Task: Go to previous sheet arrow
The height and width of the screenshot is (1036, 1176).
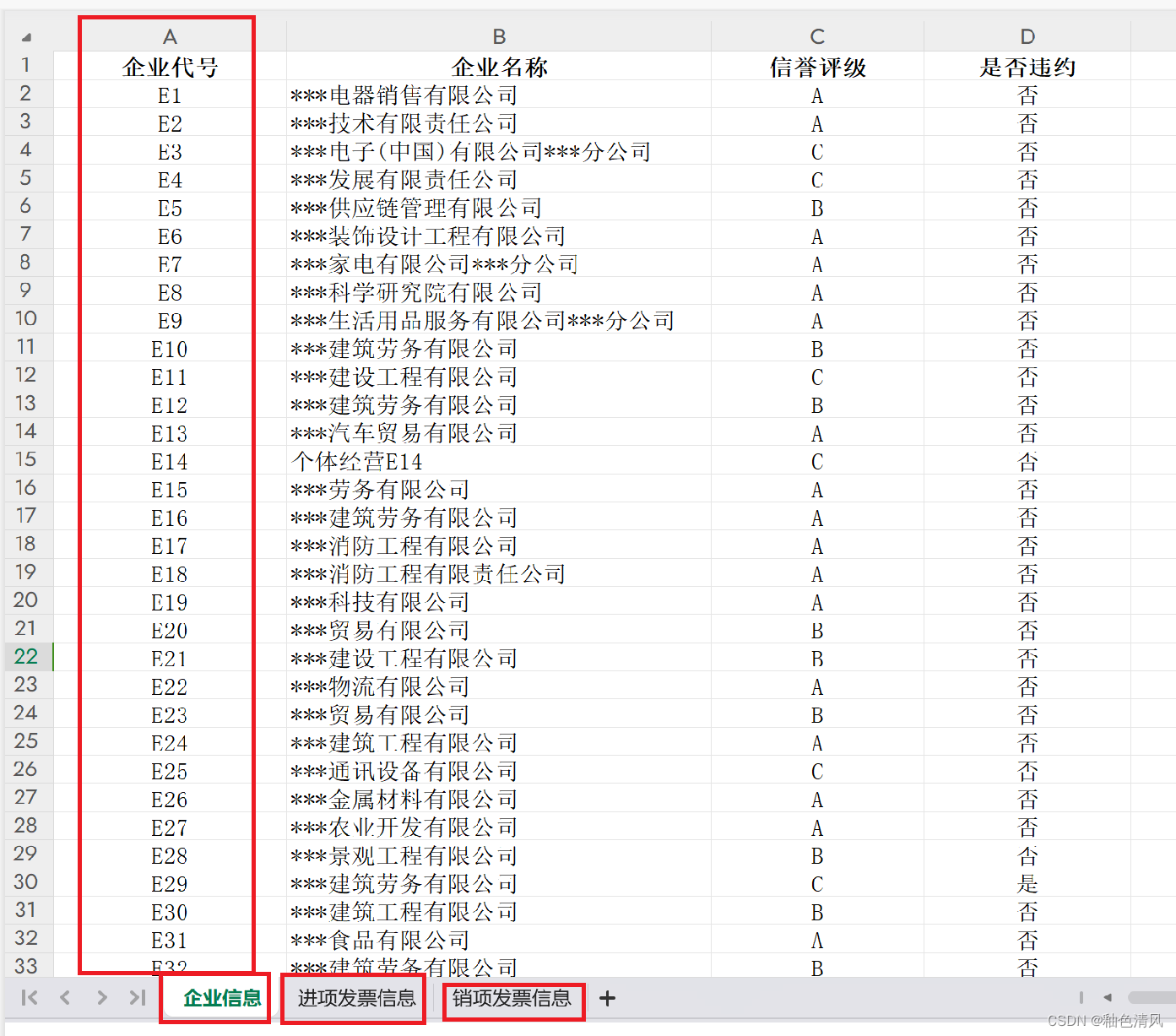Action: (65, 997)
